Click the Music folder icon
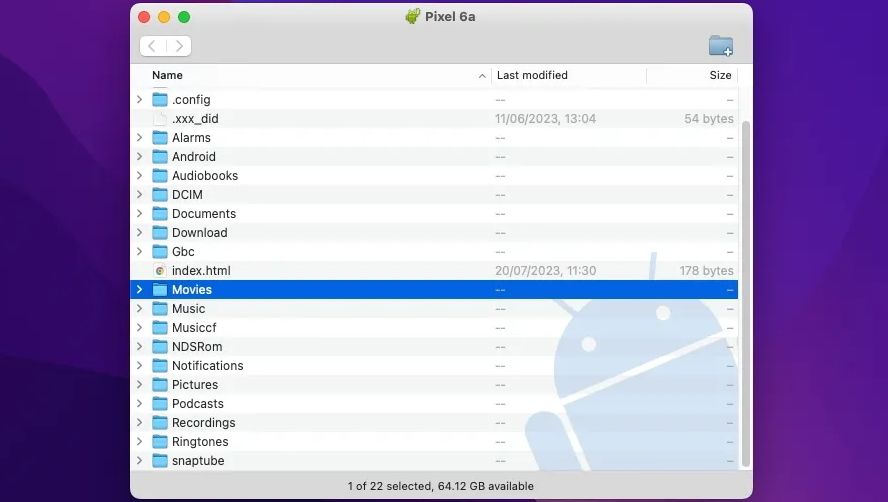Screen dimensions: 888x502 pyautogui.click(x=160, y=309)
